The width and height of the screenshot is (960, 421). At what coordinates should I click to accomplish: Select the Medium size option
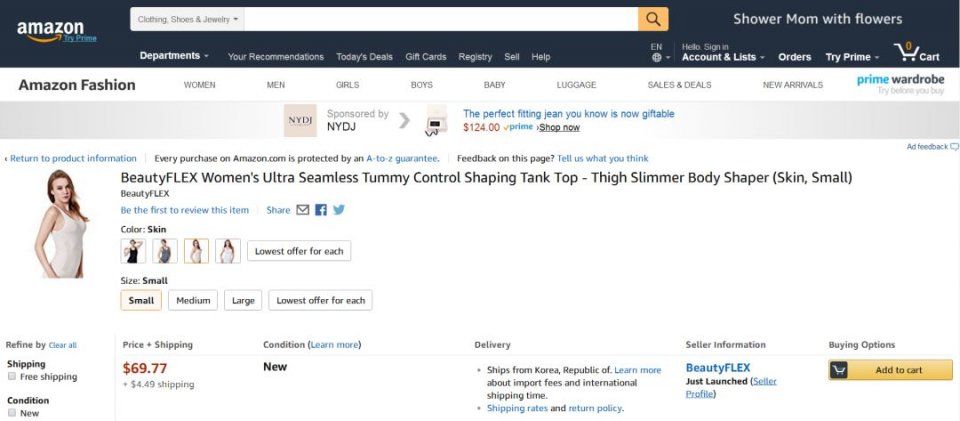[x=194, y=300]
